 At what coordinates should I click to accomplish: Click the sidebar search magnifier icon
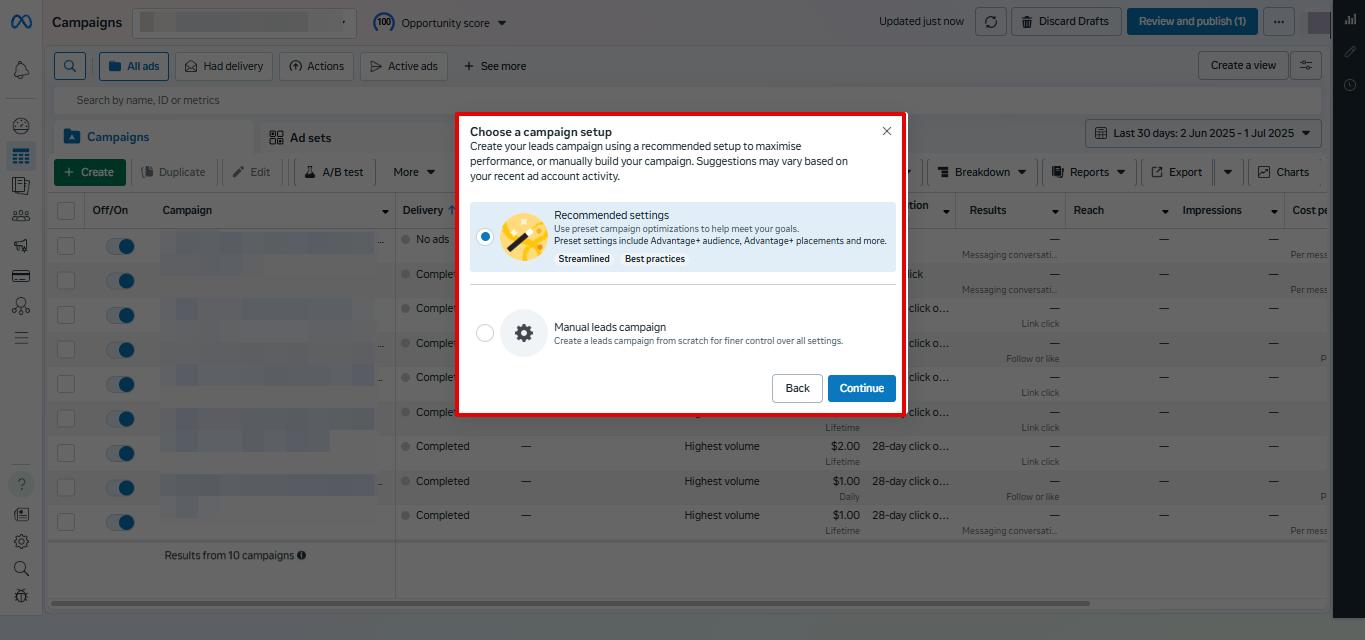[21, 568]
